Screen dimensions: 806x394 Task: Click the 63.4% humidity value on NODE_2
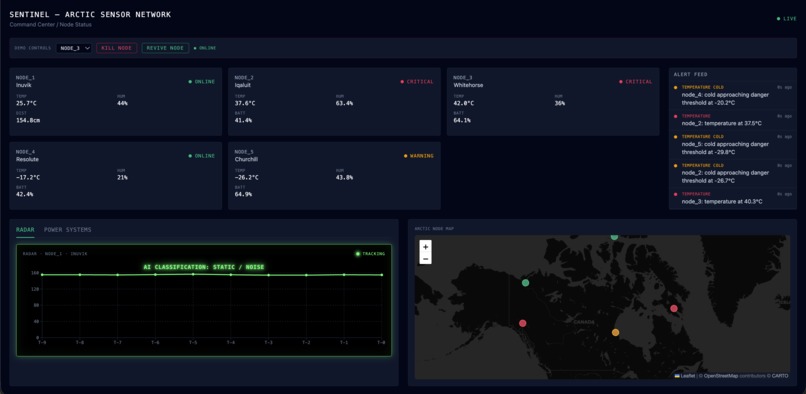point(344,103)
